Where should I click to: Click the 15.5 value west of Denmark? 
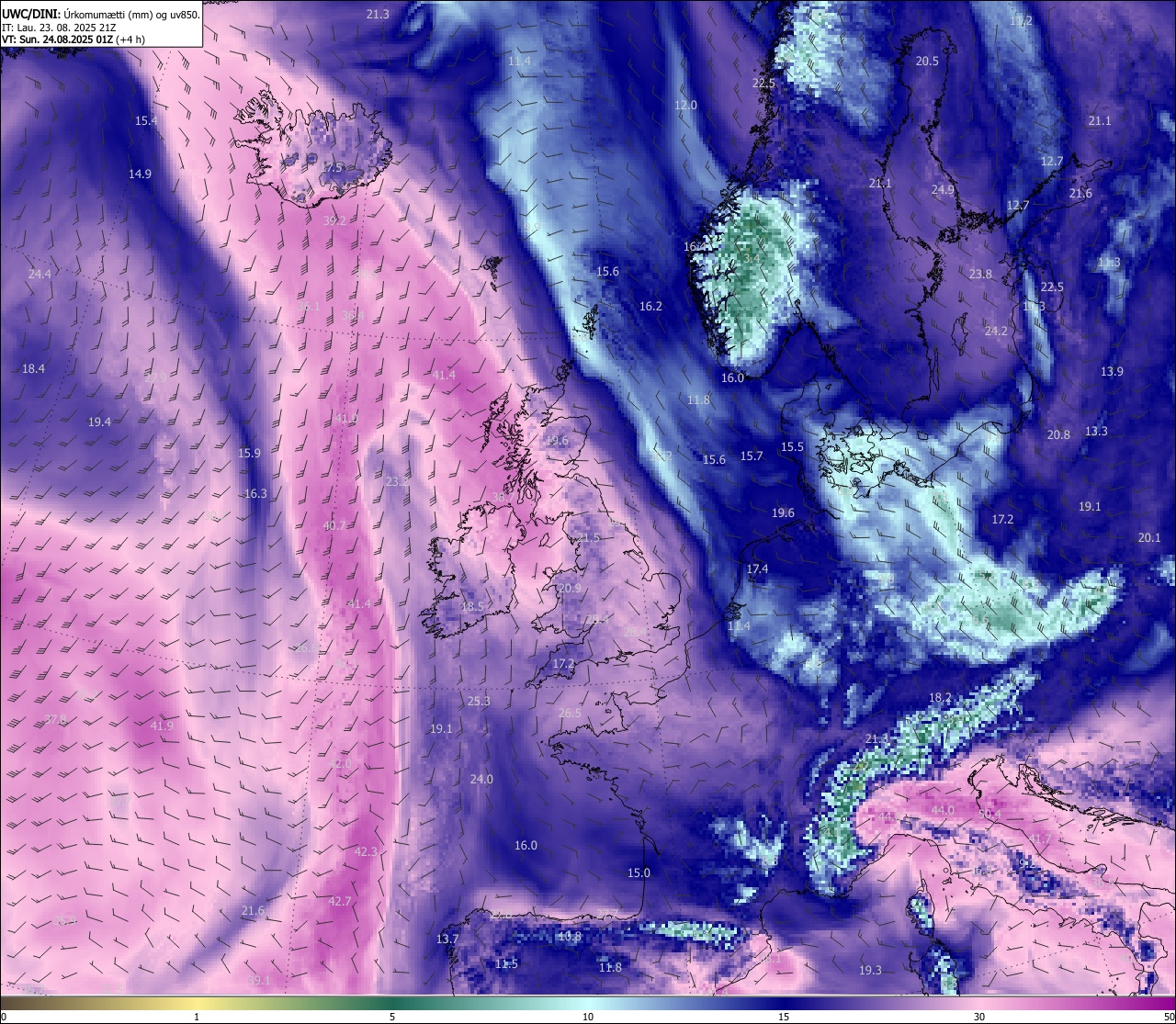[x=792, y=446]
